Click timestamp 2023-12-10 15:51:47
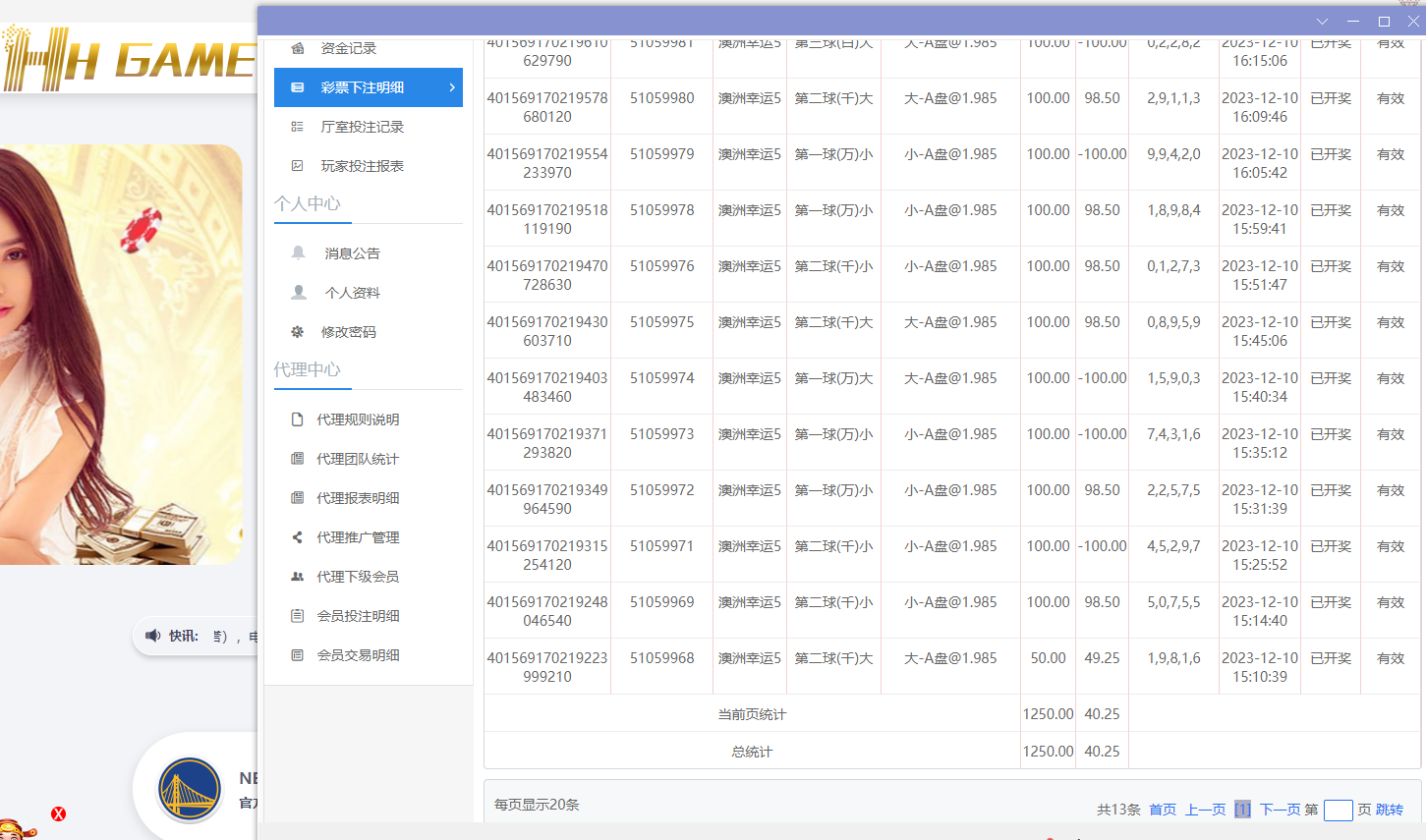Screen dimensions: 1426x840 tap(1260, 275)
